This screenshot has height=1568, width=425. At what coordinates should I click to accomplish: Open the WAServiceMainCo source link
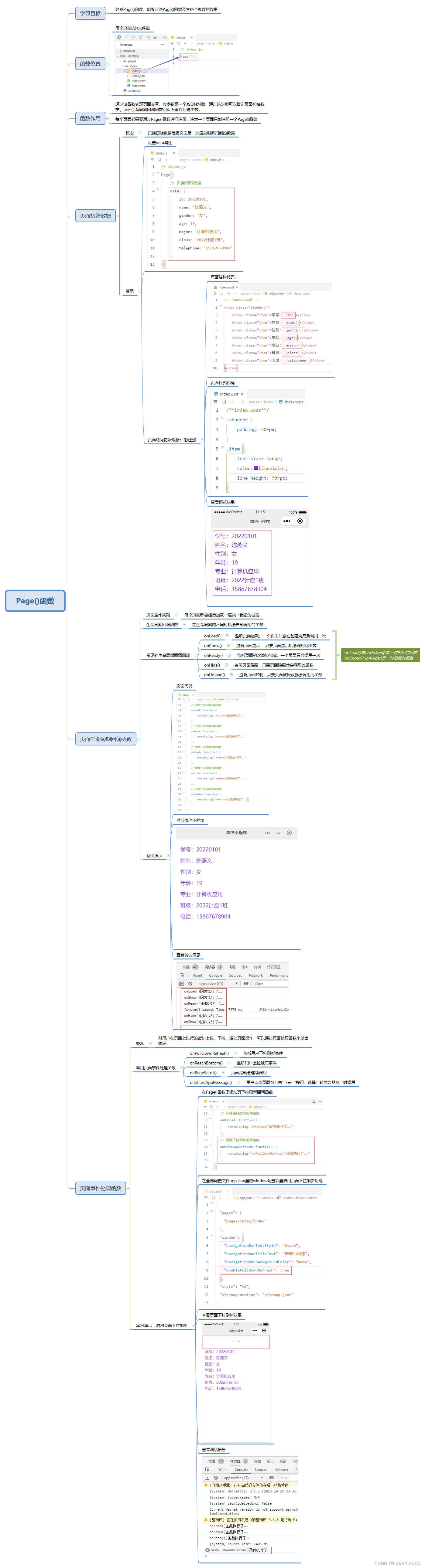click(x=273, y=1010)
